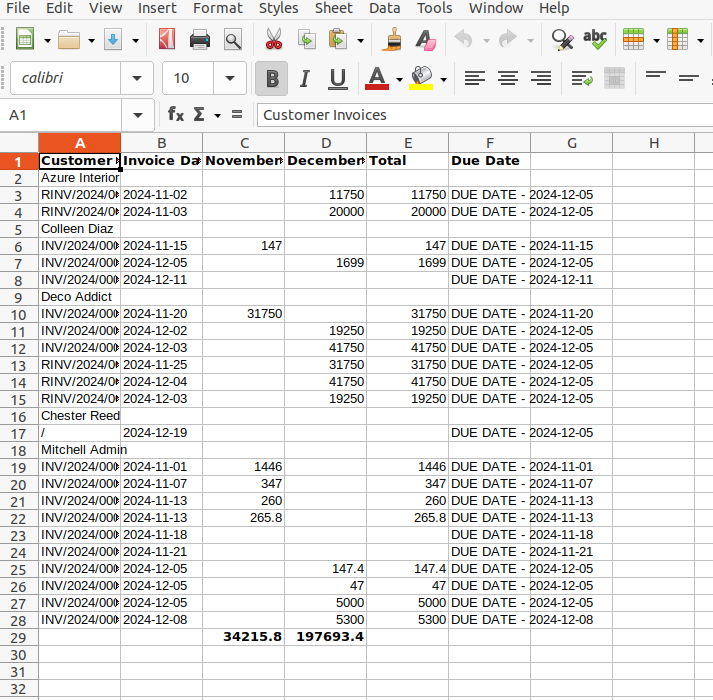
Task: Click the Toggle Print Preview icon
Action: [x=233, y=40]
